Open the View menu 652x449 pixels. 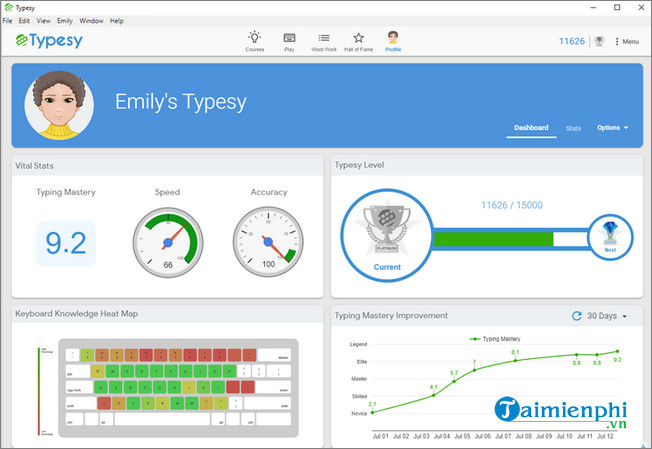click(x=43, y=20)
